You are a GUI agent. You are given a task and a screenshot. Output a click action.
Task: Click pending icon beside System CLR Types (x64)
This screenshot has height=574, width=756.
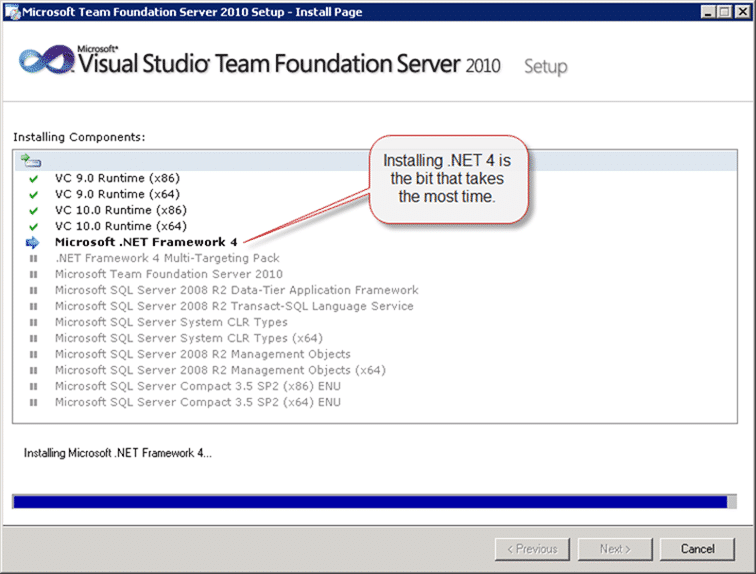pyautogui.click(x=33, y=338)
